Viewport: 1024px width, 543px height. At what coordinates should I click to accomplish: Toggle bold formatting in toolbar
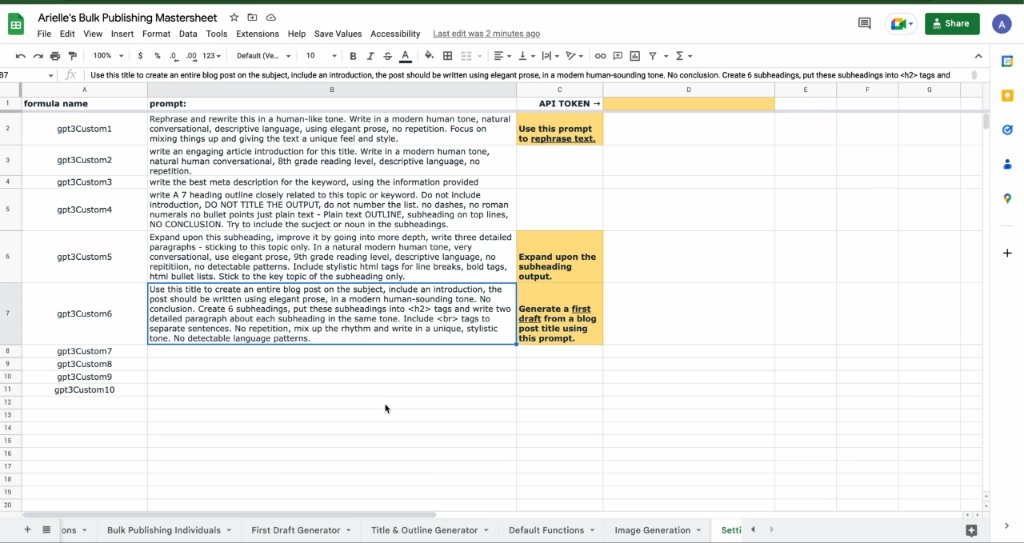353,56
